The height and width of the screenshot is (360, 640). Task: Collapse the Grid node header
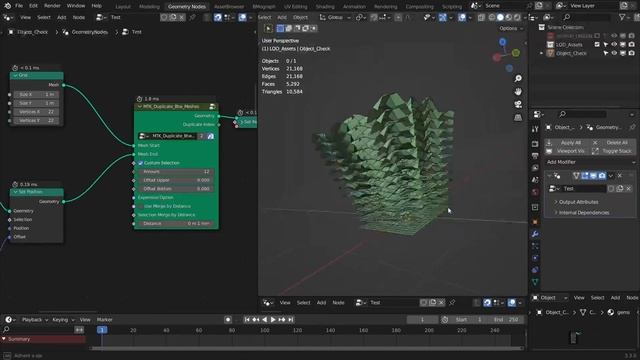click(x=15, y=75)
